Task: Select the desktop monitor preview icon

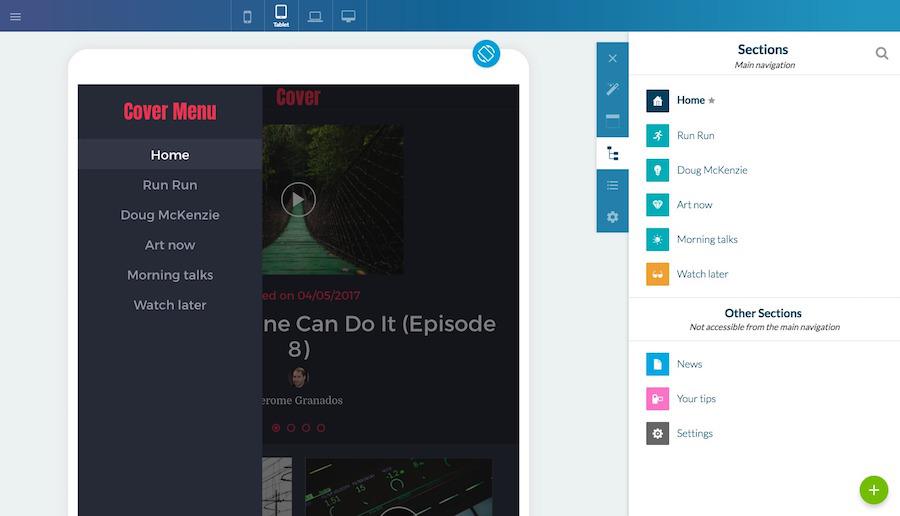Action: [x=349, y=16]
